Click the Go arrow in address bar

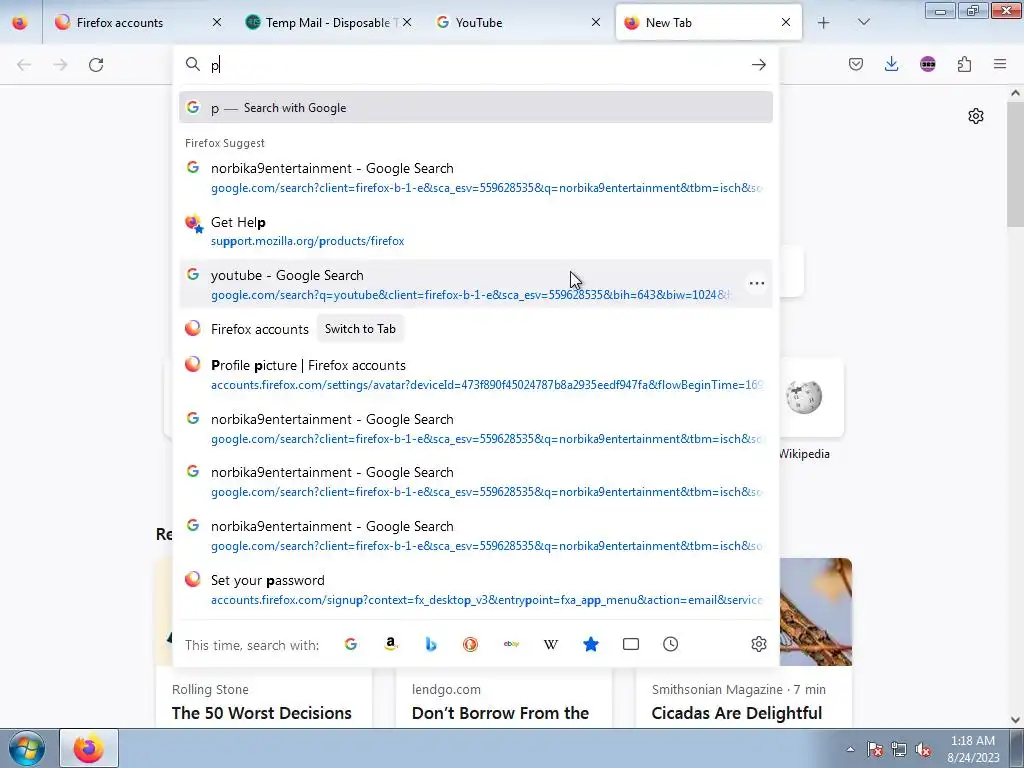[x=758, y=65]
